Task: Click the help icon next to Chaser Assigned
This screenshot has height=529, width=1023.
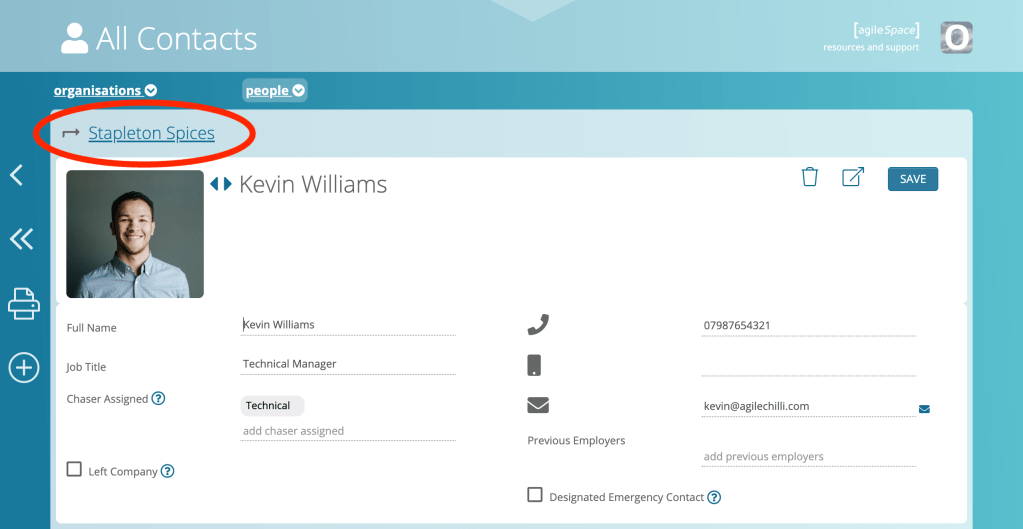Action: point(158,398)
